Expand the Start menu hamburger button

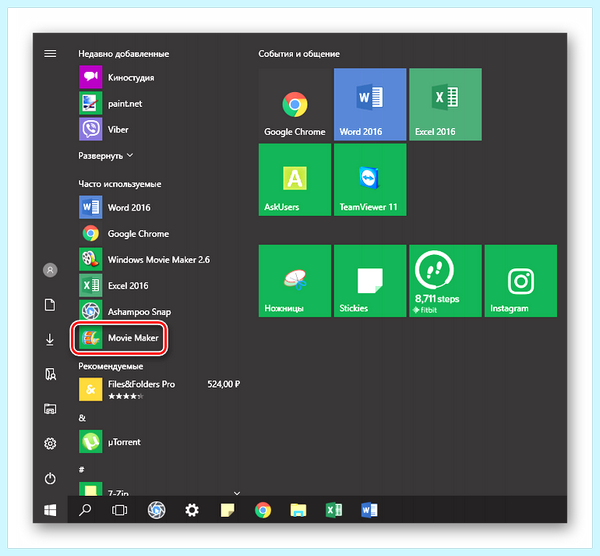50,54
